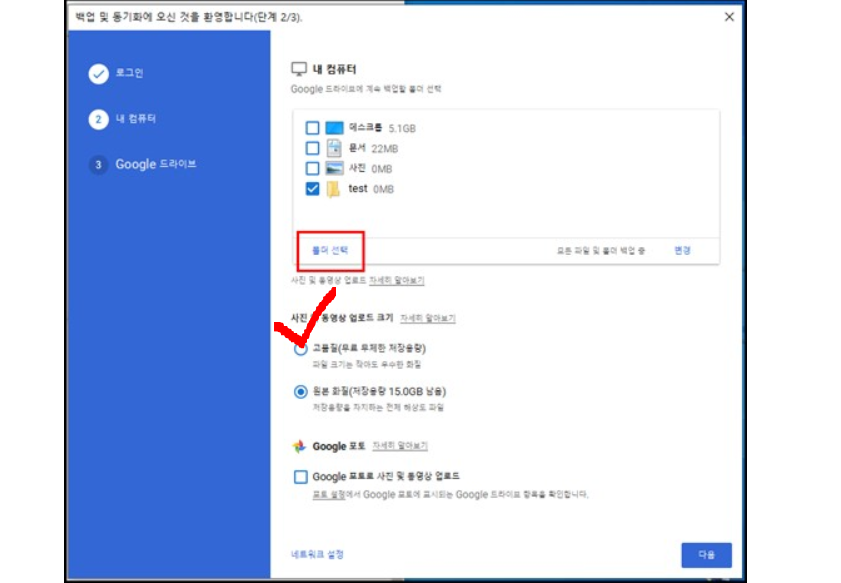Viewport: 841px width, 583px height.
Task: Click the '22MB' size text
Action: point(384,149)
